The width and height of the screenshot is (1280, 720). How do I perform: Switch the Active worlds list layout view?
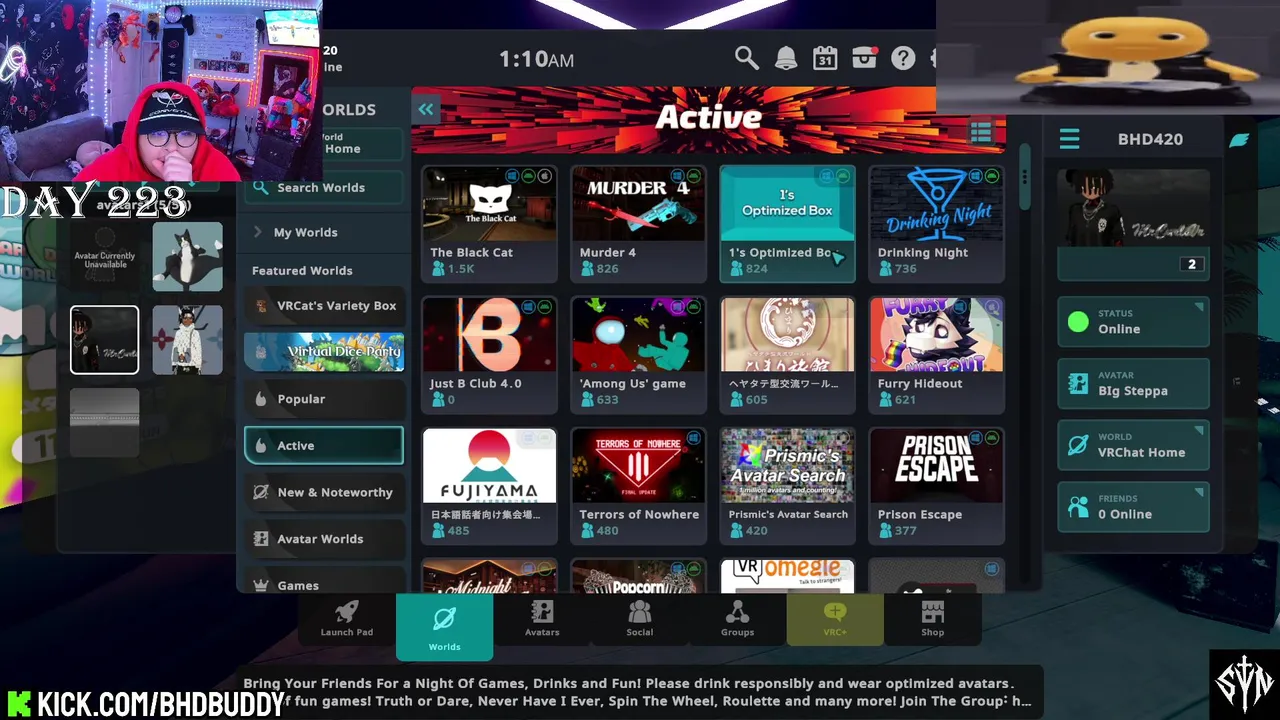[x=981, y=133]
